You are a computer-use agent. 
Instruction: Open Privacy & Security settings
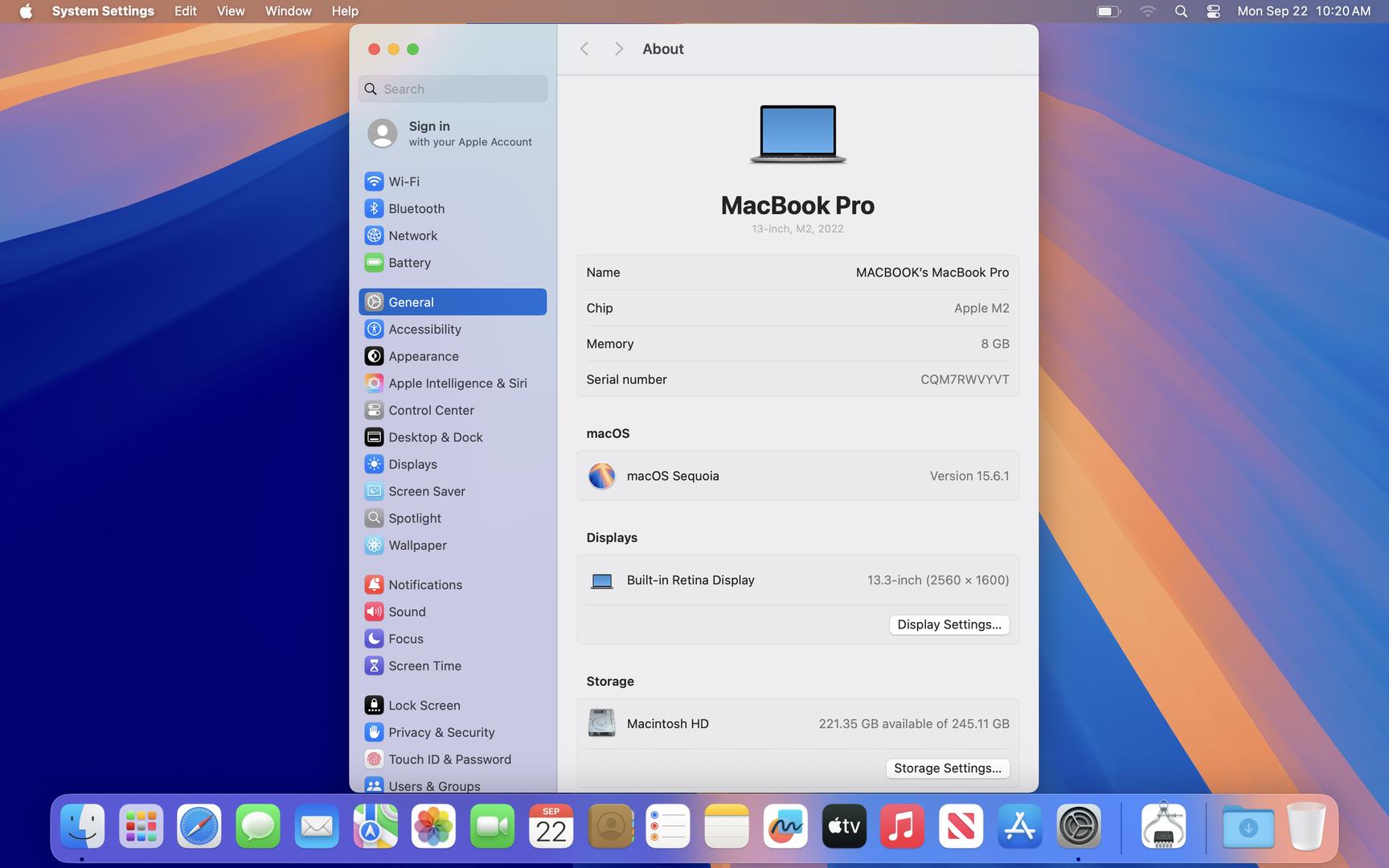click(x=453, y=732)
